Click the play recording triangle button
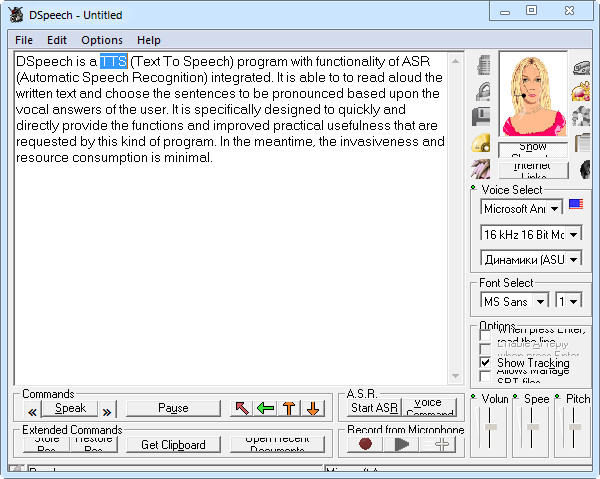This screenshot has height=479, width=600. pyautogui.click(x=402, y=444)
